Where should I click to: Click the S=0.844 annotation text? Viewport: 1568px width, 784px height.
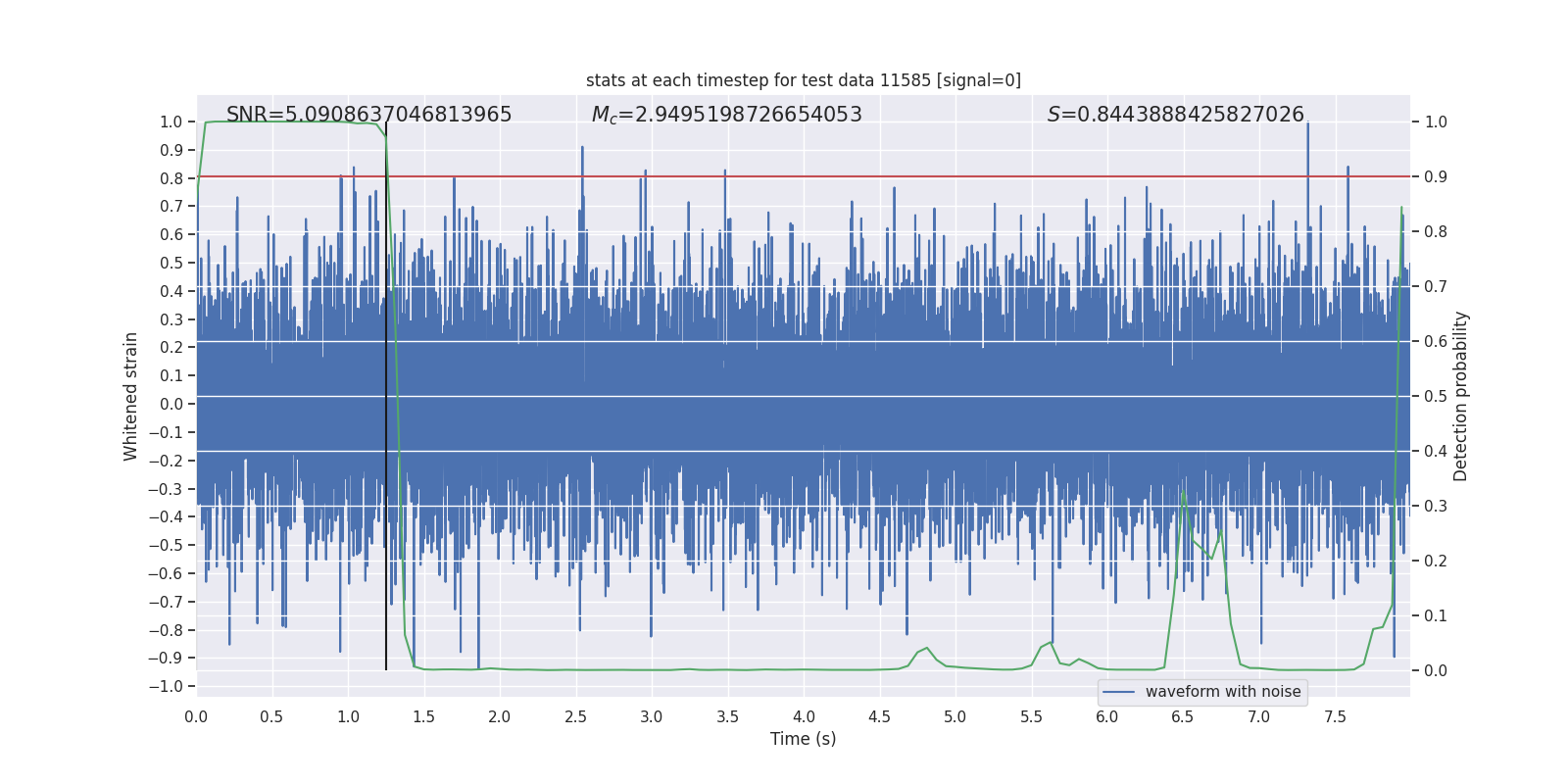click(x=1175, y=115)
